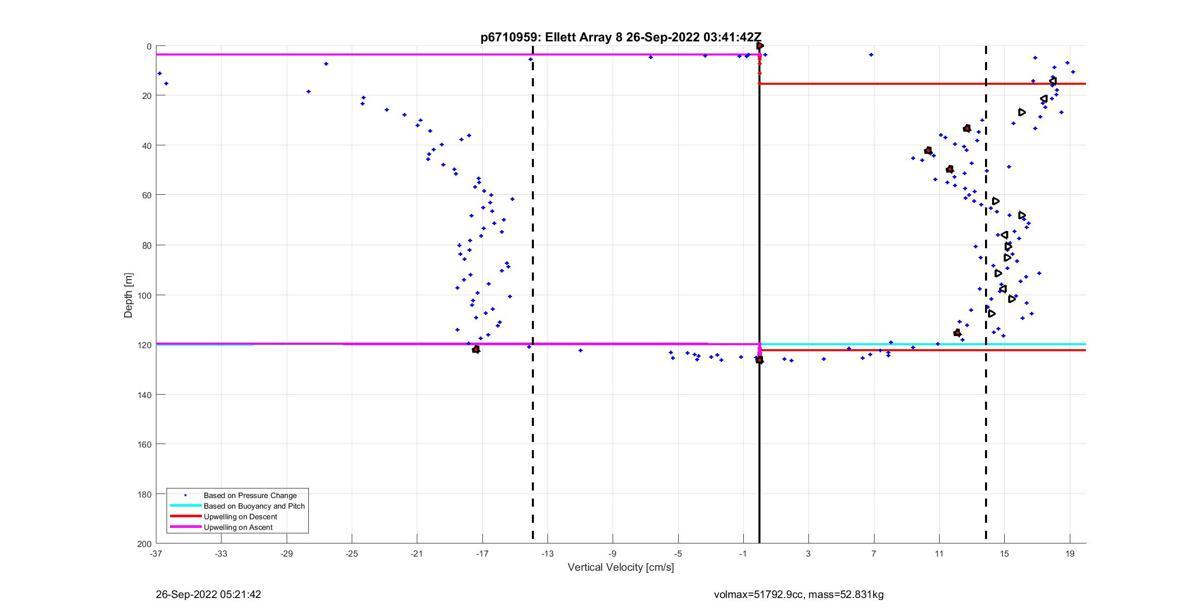
Task: Click the y-axis tick label "0"
Action: coord(149,47)
